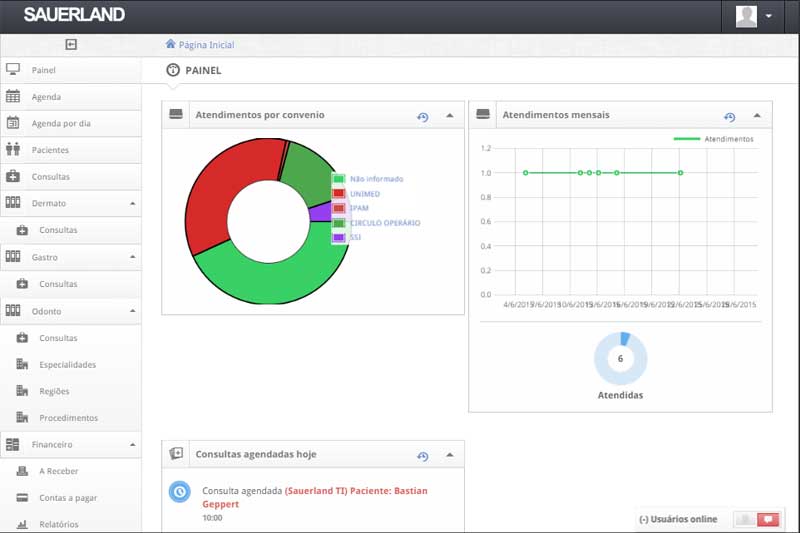Click the Odonto section icon
This screenshot has width=800, height=533.
click(13, 310)
